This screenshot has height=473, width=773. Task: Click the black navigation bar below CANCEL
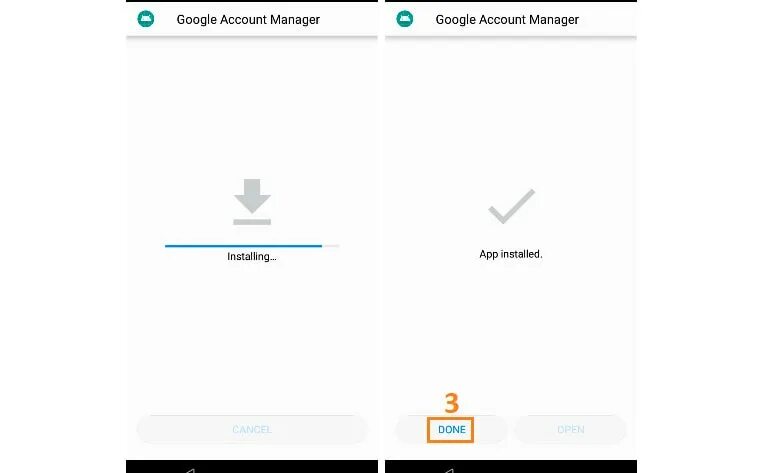pyautogui.click(x=252, y=467)
